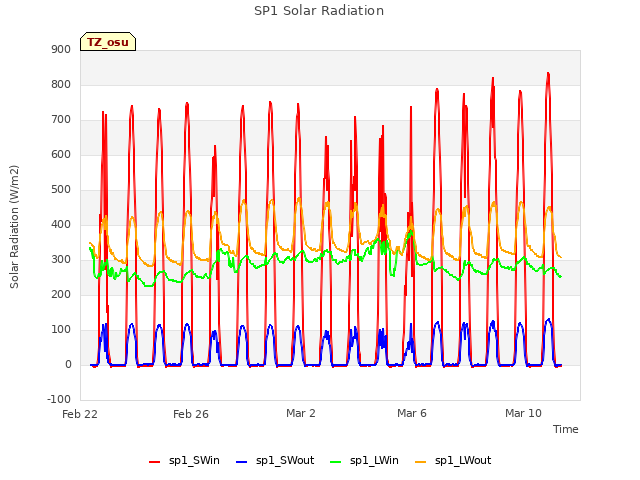Click the Time axis label
Viewport: 640px width, 480px height.
566,429
